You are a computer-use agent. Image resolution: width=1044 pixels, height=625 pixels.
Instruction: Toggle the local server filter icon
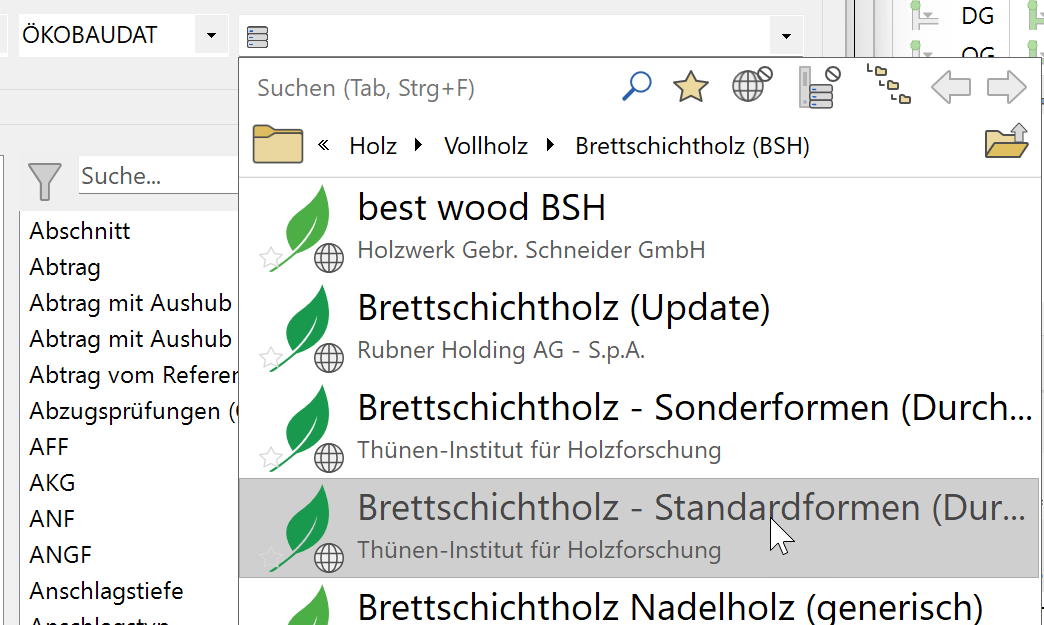click(819, 87)
